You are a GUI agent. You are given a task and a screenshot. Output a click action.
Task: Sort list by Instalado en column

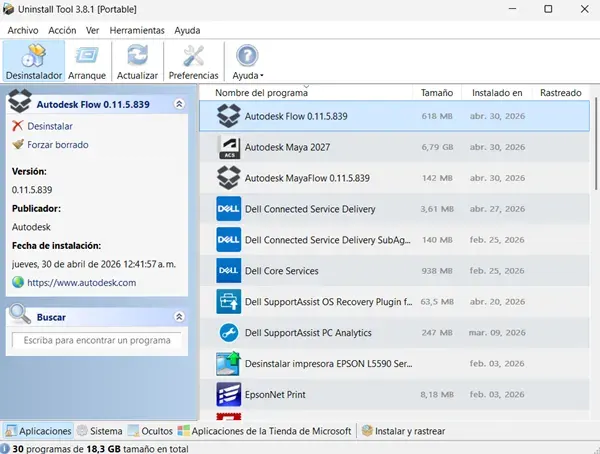pos(497,93)
